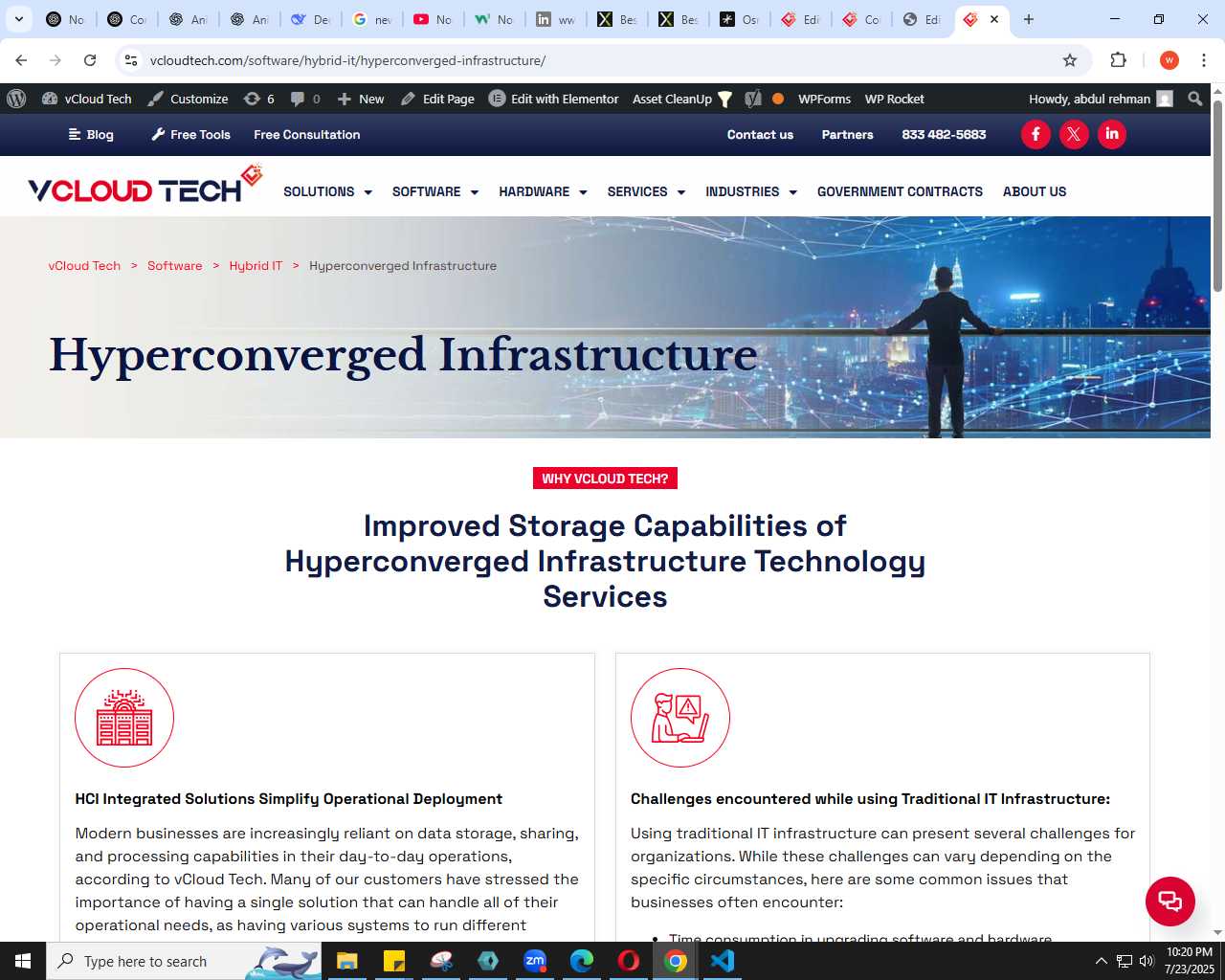The width and height of the screenshot is (1225, 980).
Task: Open the Windows Start menu
Action: click(x=23, y=961)
